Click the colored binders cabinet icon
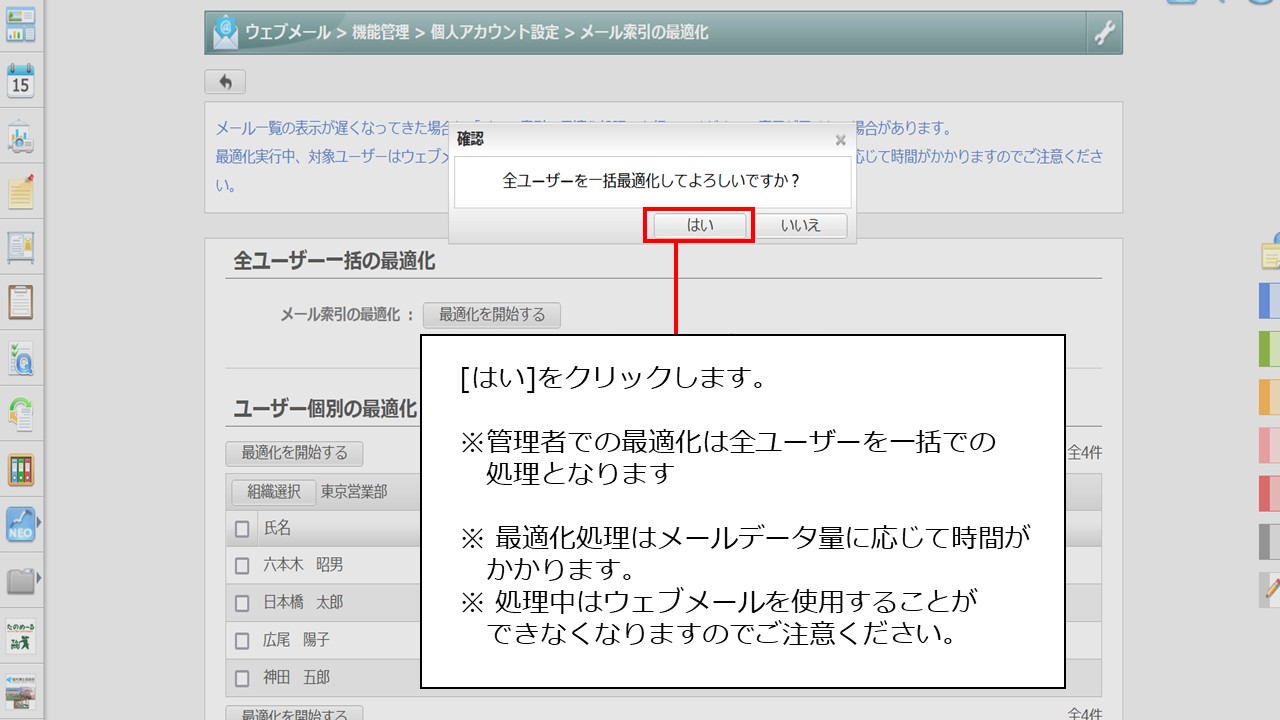The height and width of the screenshot is (720, 1280). 21,469
